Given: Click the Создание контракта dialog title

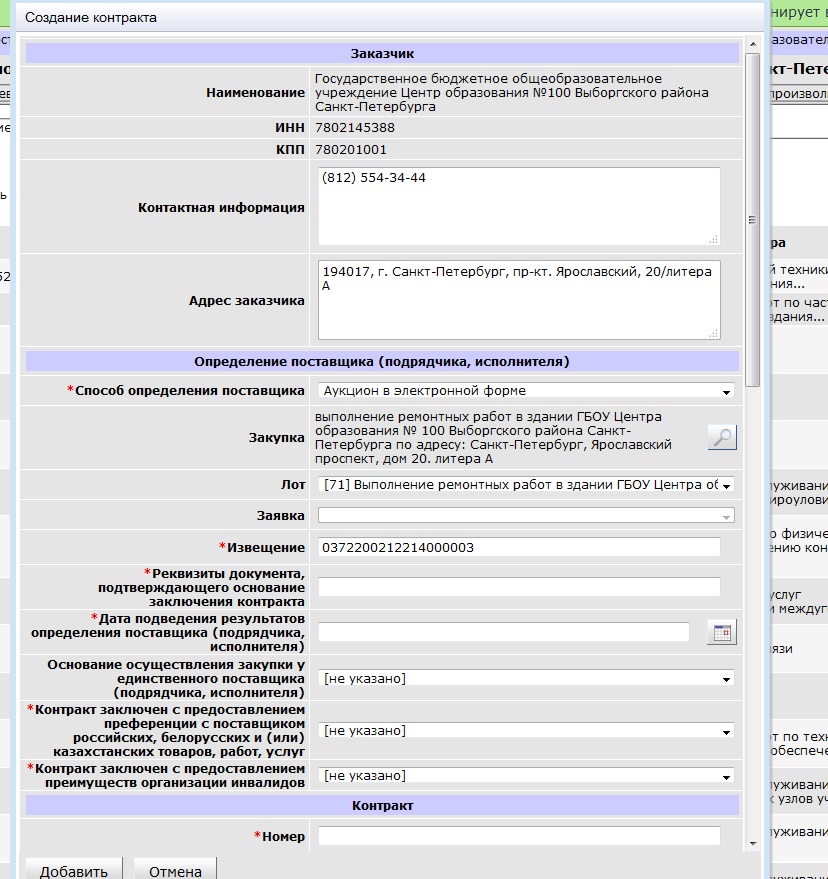Looking at the screenshot, I should pos(91,17).
